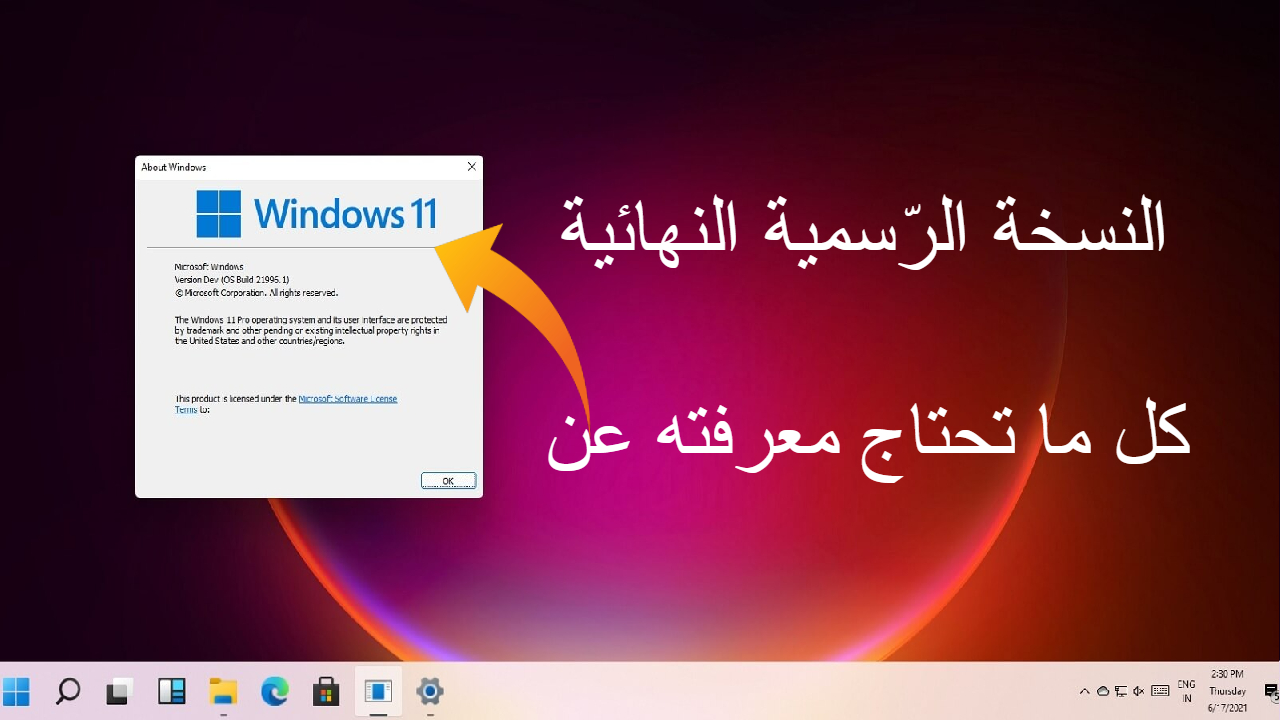Image resolution: width=1280 pixels, height=720 pixels.
Task: Launch Microsoft Edge from the taskbar
Action: pos(275,691)
